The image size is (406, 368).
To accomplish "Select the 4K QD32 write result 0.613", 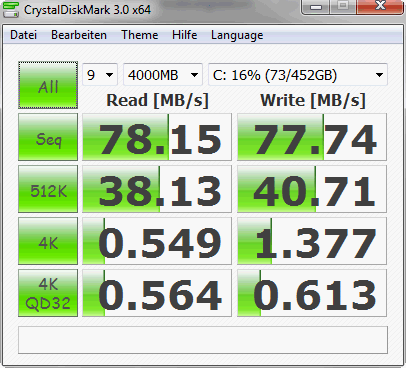I will tap(312, 293).
